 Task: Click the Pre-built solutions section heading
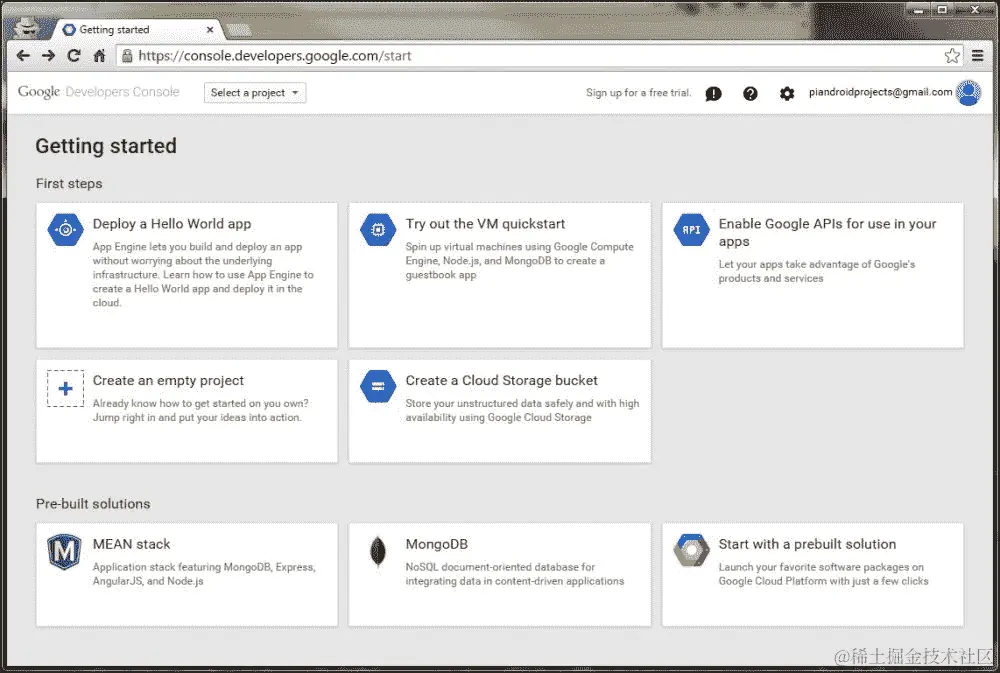pos(93,504)
